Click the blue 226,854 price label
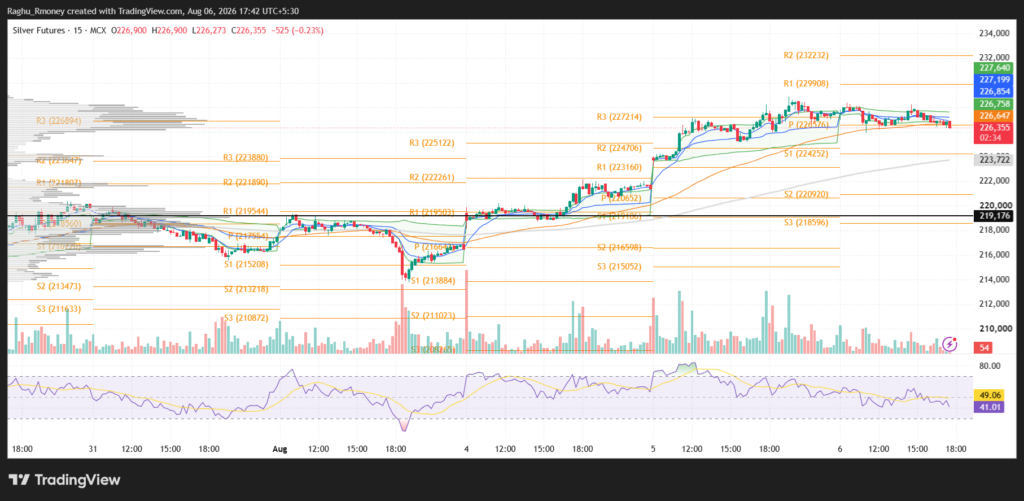 [993, 91]
